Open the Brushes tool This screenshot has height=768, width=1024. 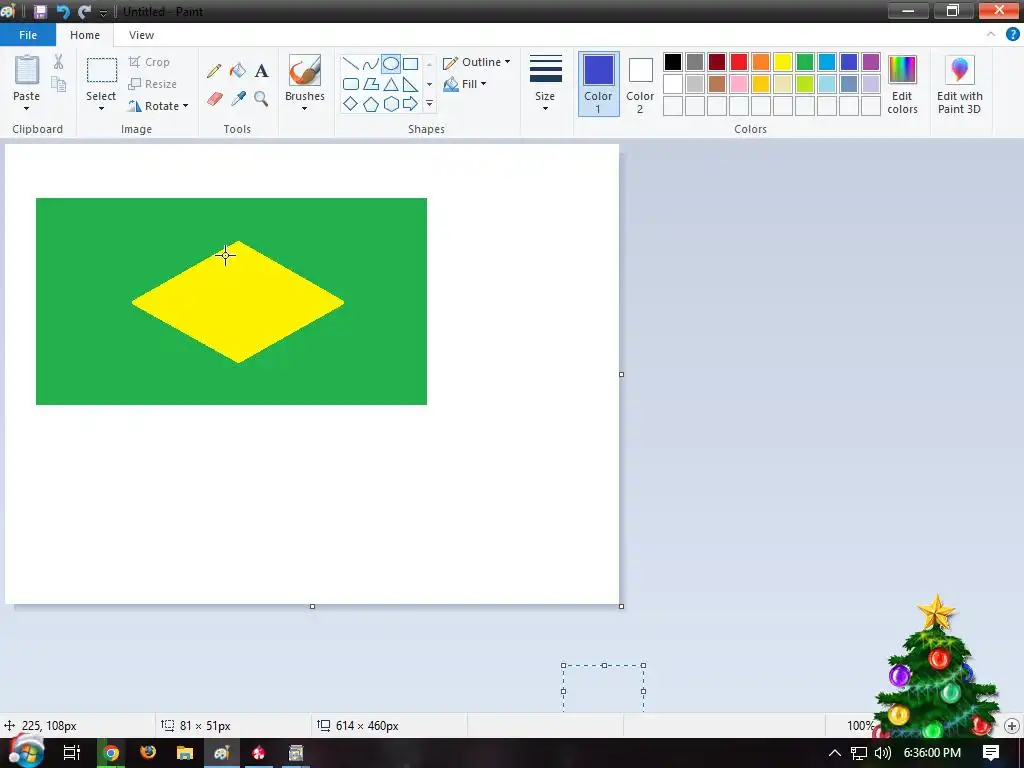(x=305, y=71)
